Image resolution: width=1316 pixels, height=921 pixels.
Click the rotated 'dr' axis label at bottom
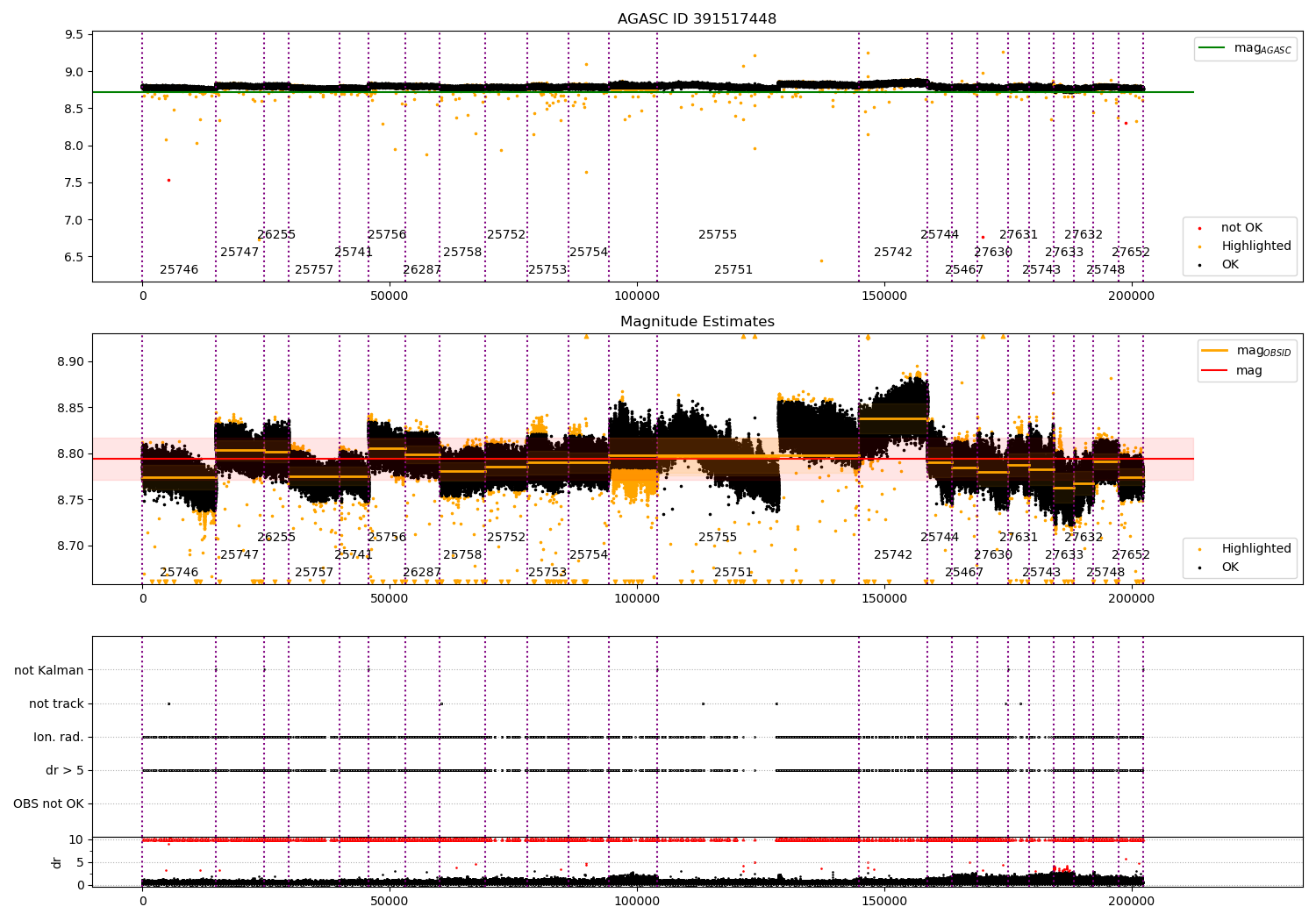click(57, 862)
